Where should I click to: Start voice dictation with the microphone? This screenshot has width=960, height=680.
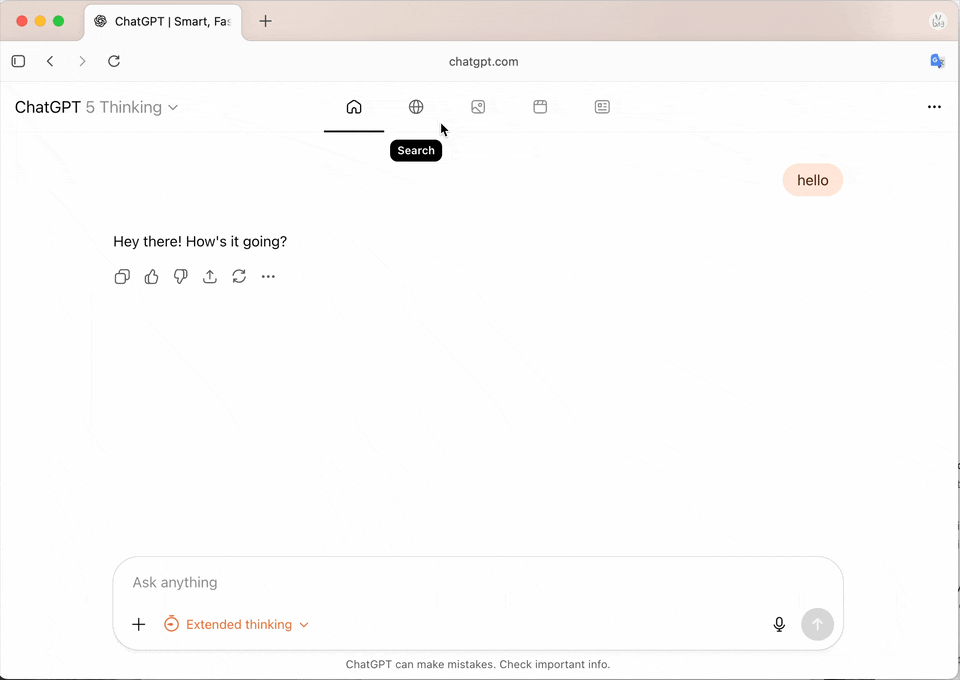(779, 625)
